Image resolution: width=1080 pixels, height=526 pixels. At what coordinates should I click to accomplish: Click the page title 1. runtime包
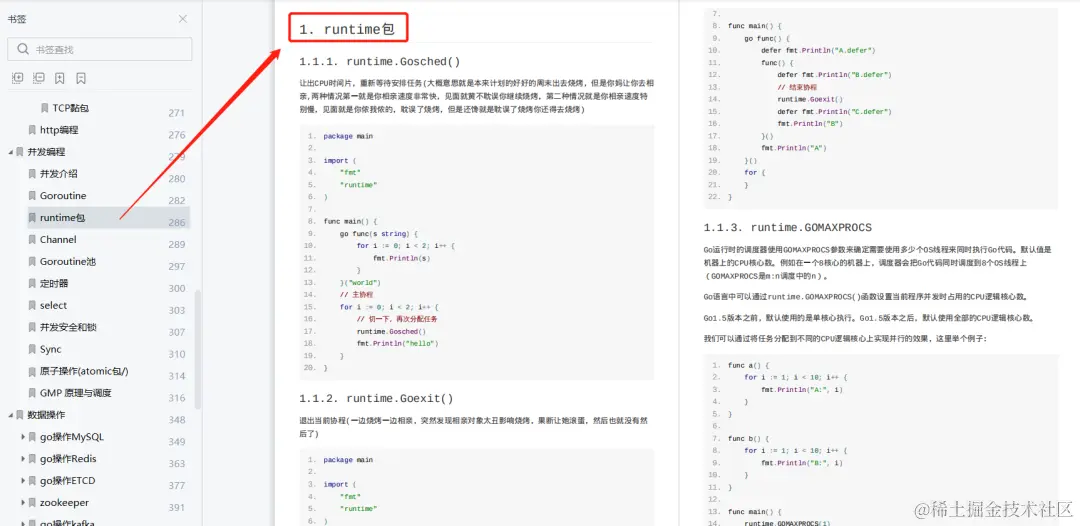(347, 30)
